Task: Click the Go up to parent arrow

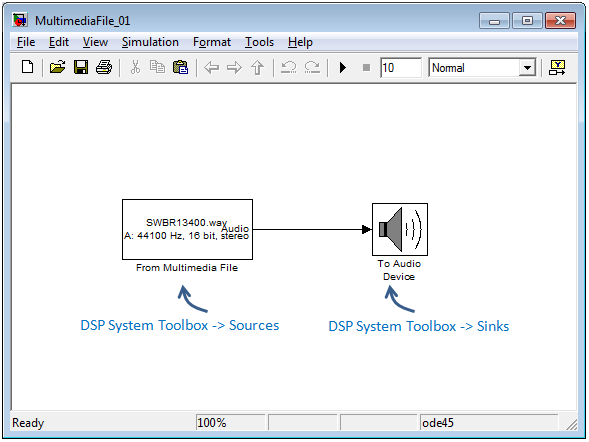Action: (x=257, y=68)
